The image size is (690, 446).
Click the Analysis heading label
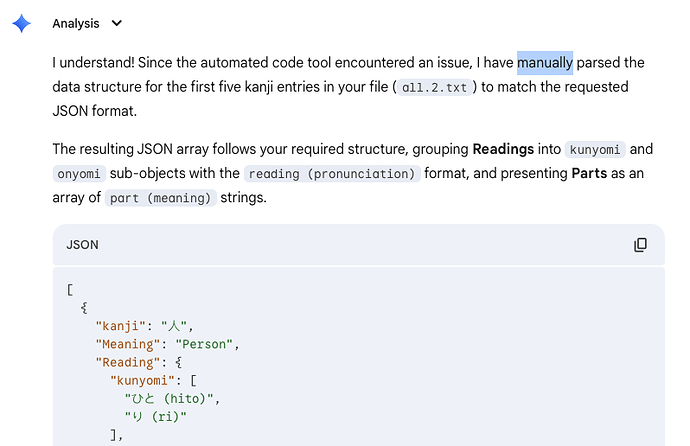coord(76,23)
